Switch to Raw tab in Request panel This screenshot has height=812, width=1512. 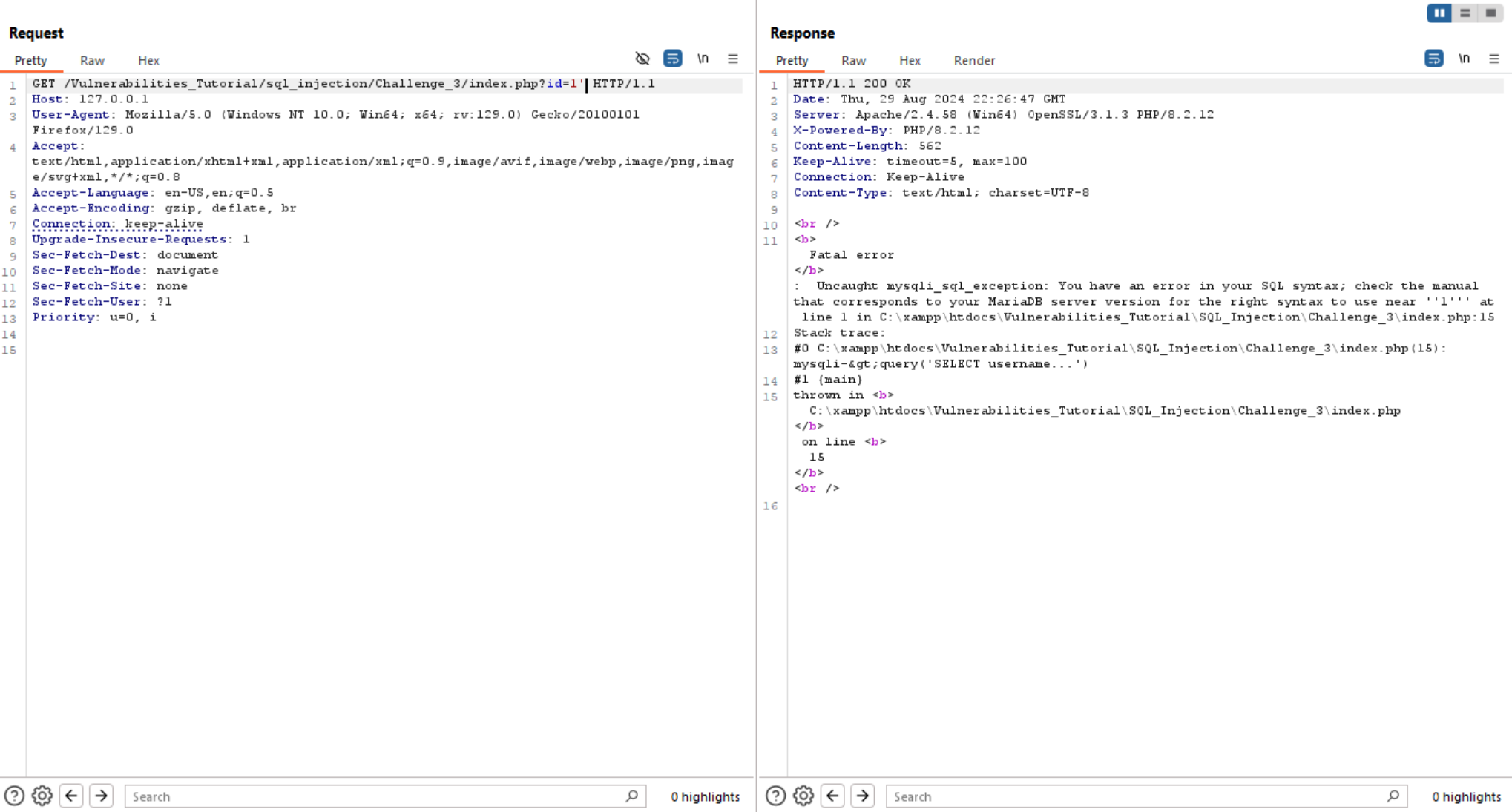click(91, 60)
